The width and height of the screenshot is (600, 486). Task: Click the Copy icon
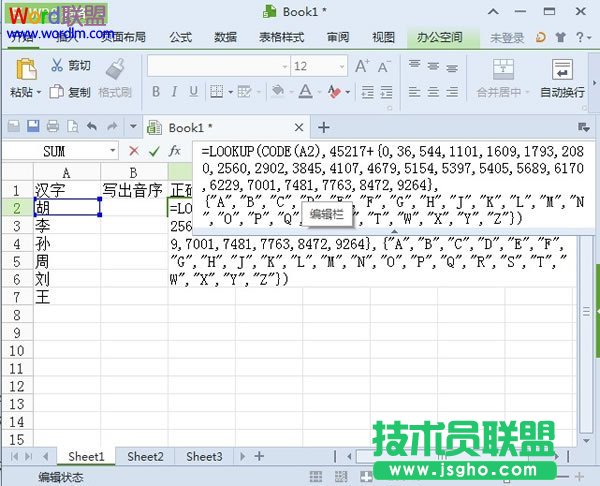[x=57, y=92]
